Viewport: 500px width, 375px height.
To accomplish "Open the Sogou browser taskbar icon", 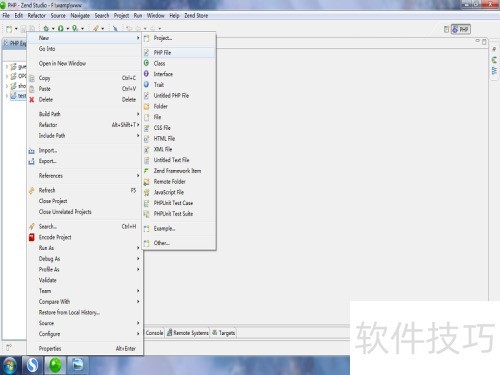I will (32, 365).
